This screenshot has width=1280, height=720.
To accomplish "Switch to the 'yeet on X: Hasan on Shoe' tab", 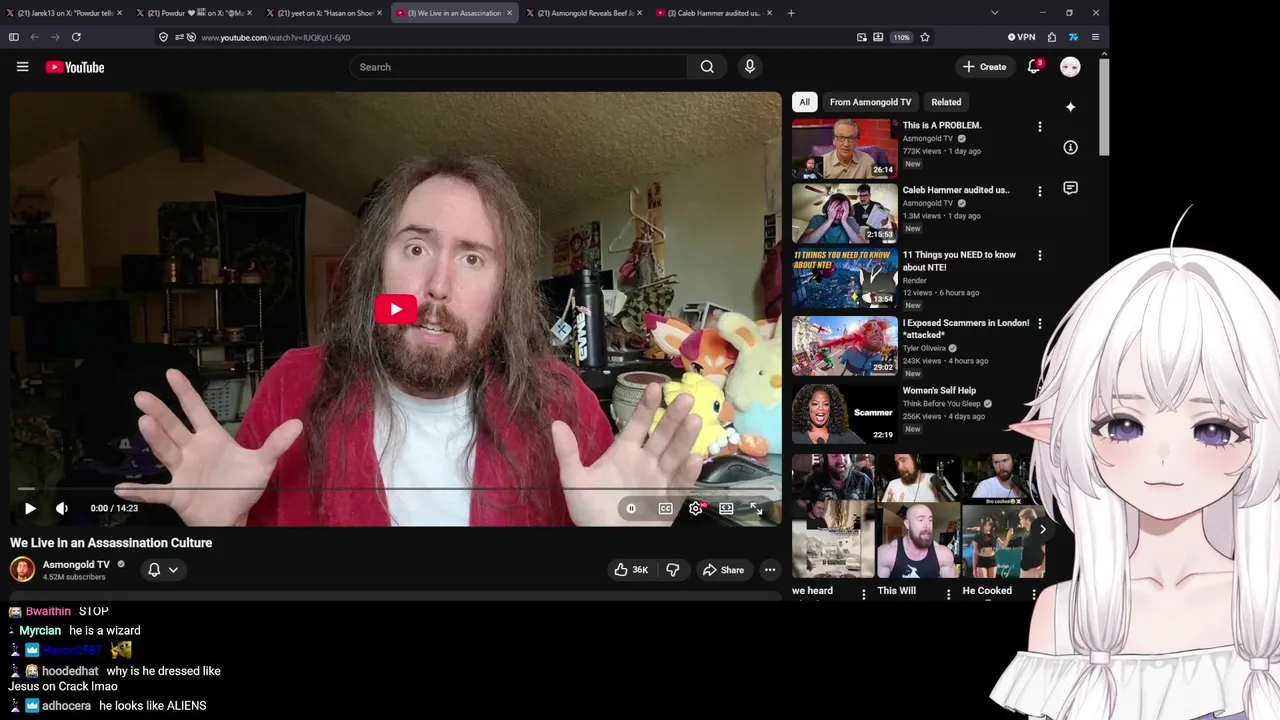I will tap(325, 13).
